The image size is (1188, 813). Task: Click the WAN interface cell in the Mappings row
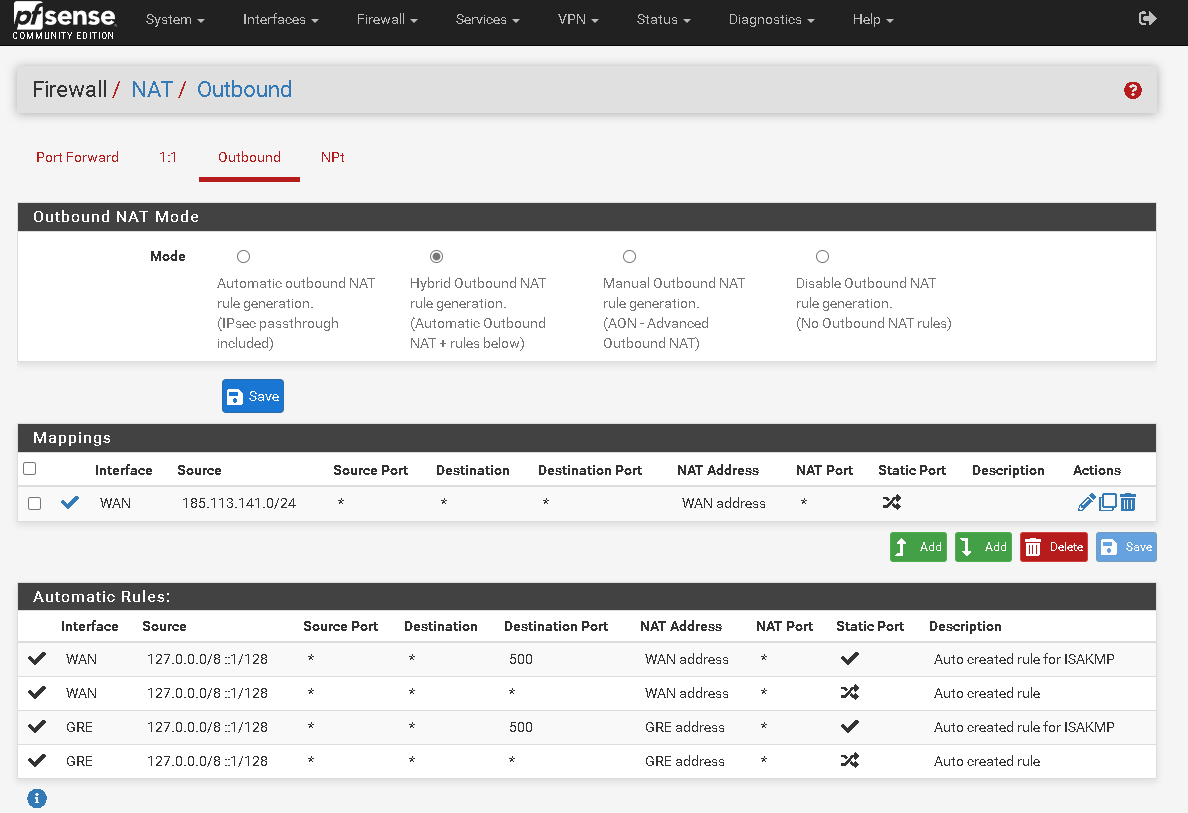tap(115, 503)
